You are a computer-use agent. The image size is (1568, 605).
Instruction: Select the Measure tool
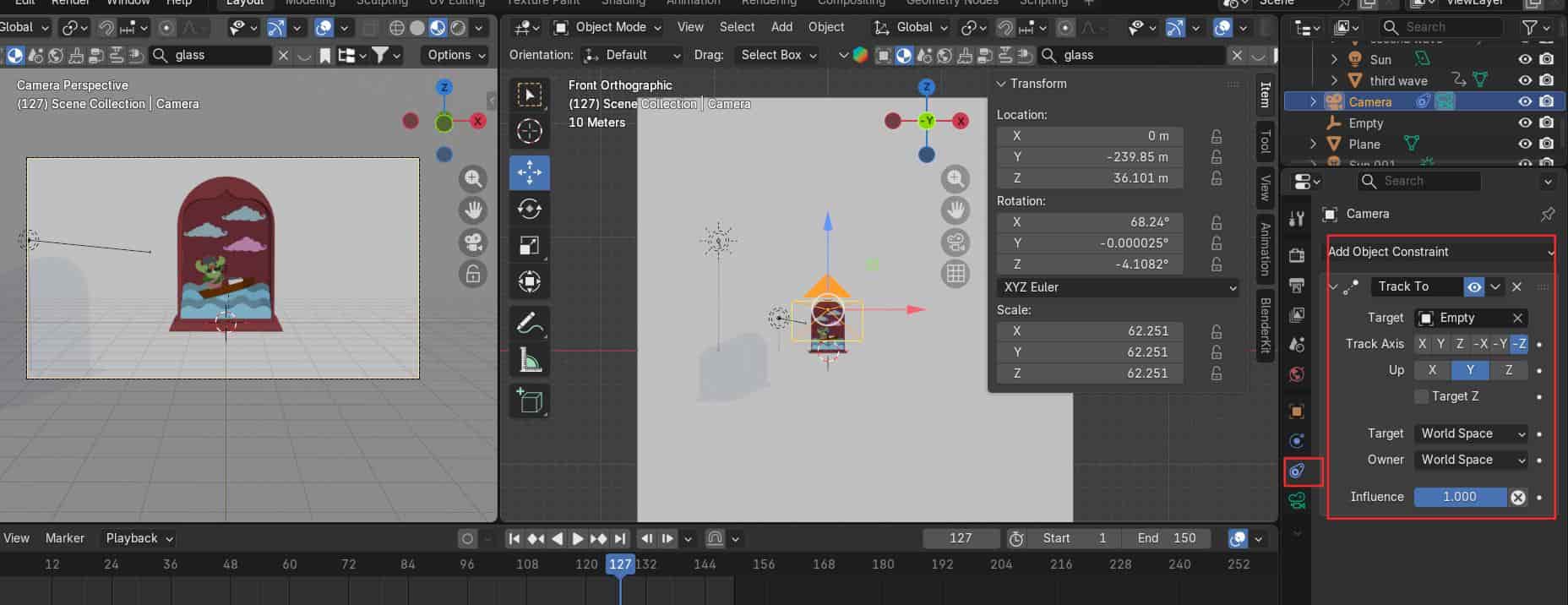(530, 360)
